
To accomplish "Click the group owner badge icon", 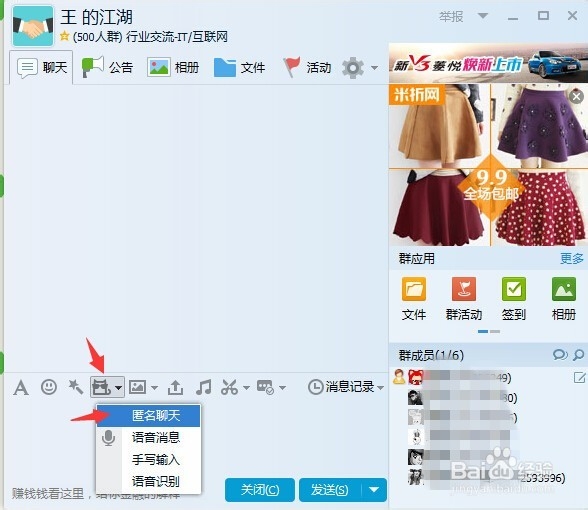I will 399,377.
